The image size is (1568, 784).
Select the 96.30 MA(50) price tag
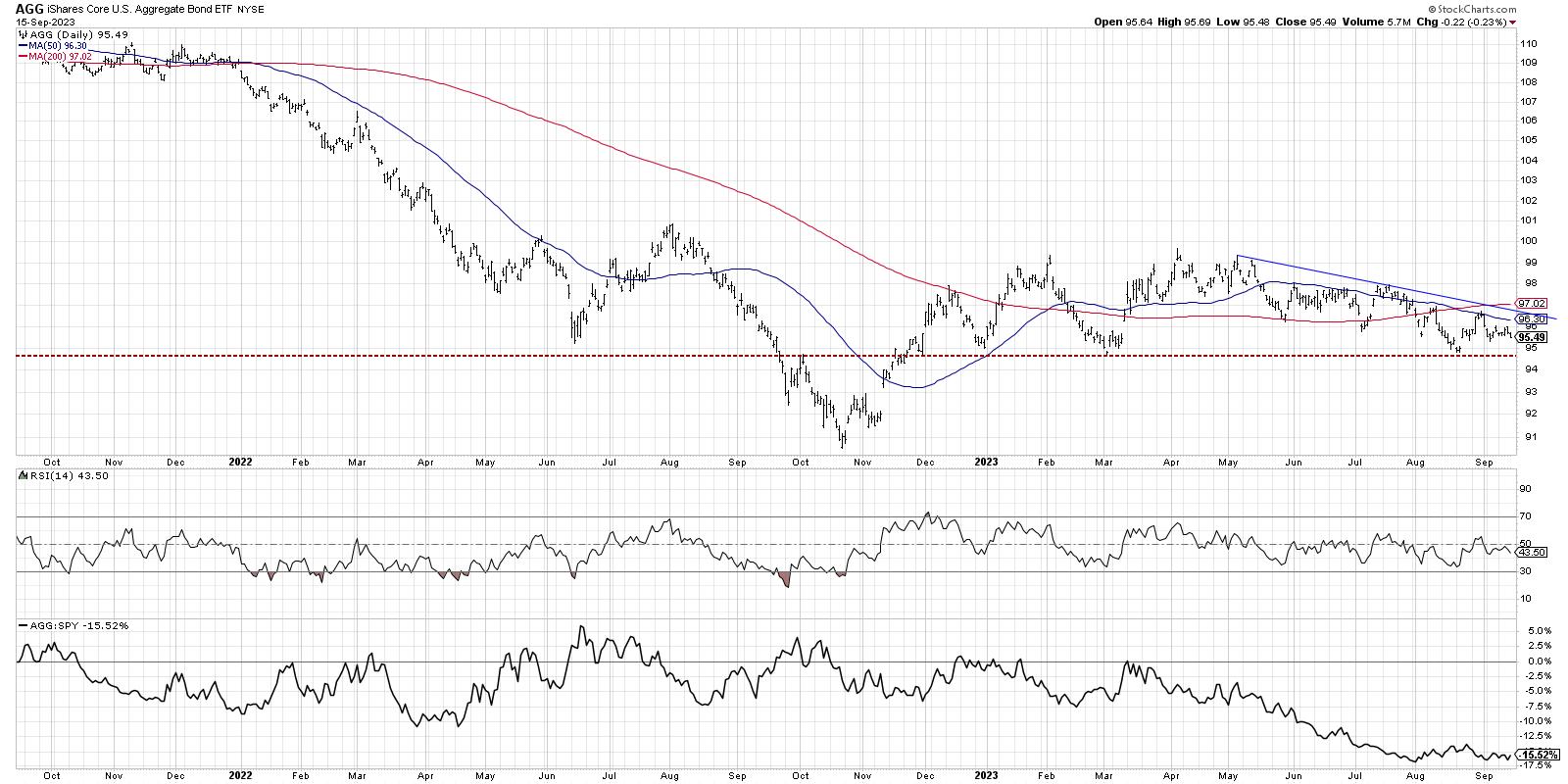point(1531,318)
